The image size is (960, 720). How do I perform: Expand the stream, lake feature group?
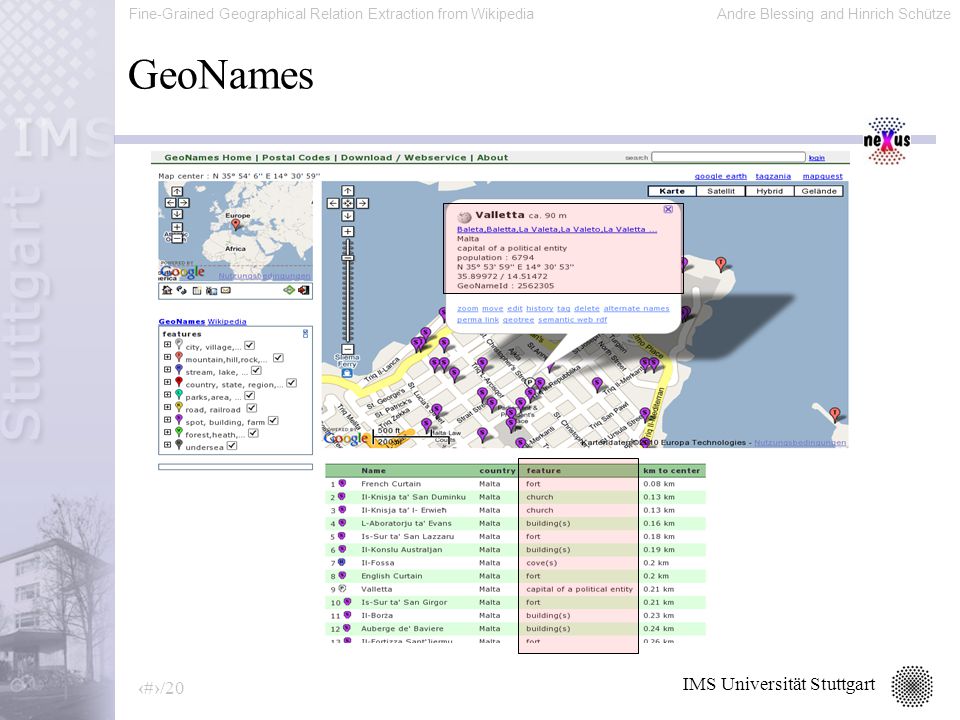[x=167, y=370]
